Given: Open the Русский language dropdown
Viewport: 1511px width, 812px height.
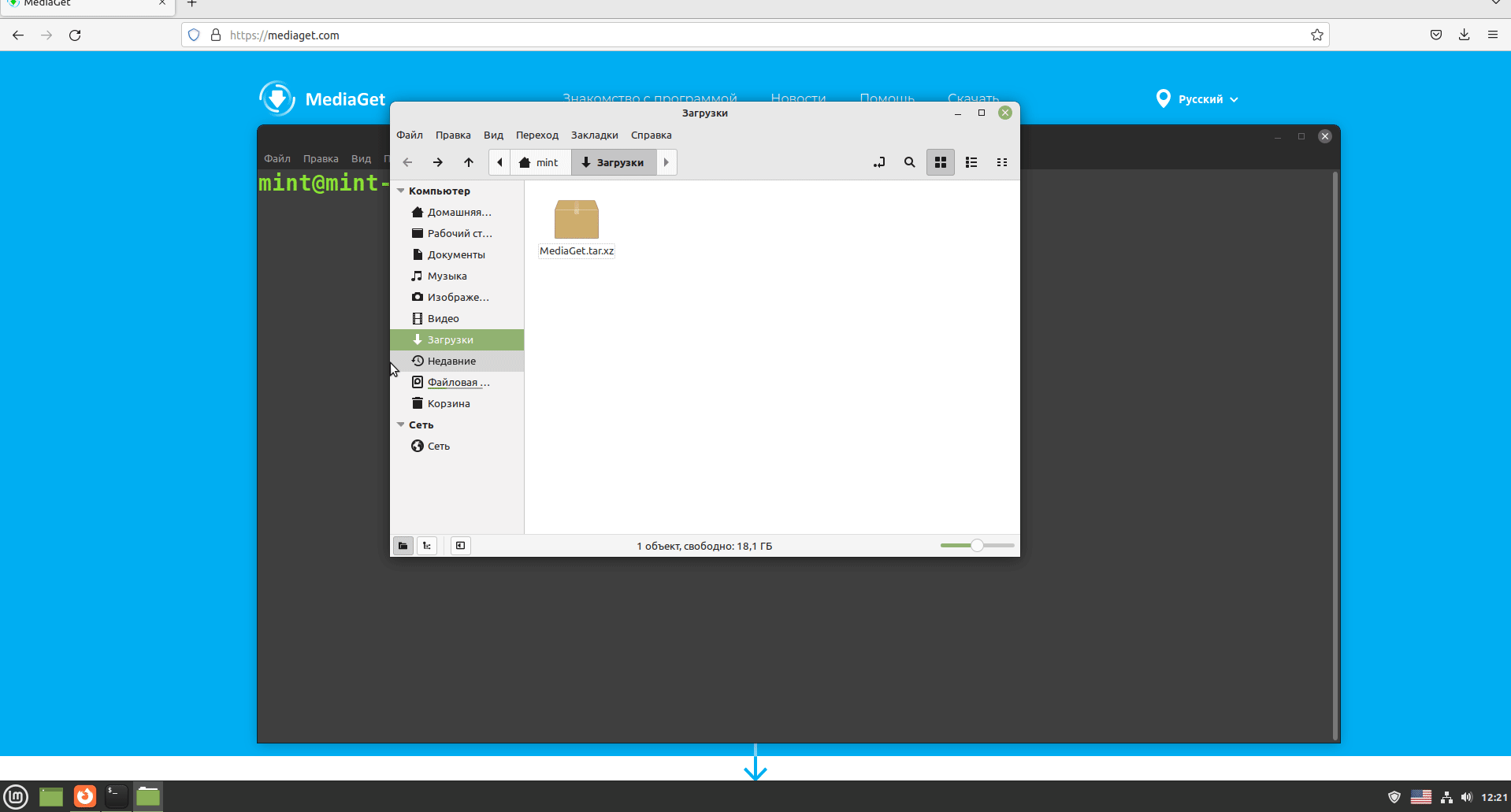Looking at the screenshot, I should pyautogui.click(x=1197, y=99).
